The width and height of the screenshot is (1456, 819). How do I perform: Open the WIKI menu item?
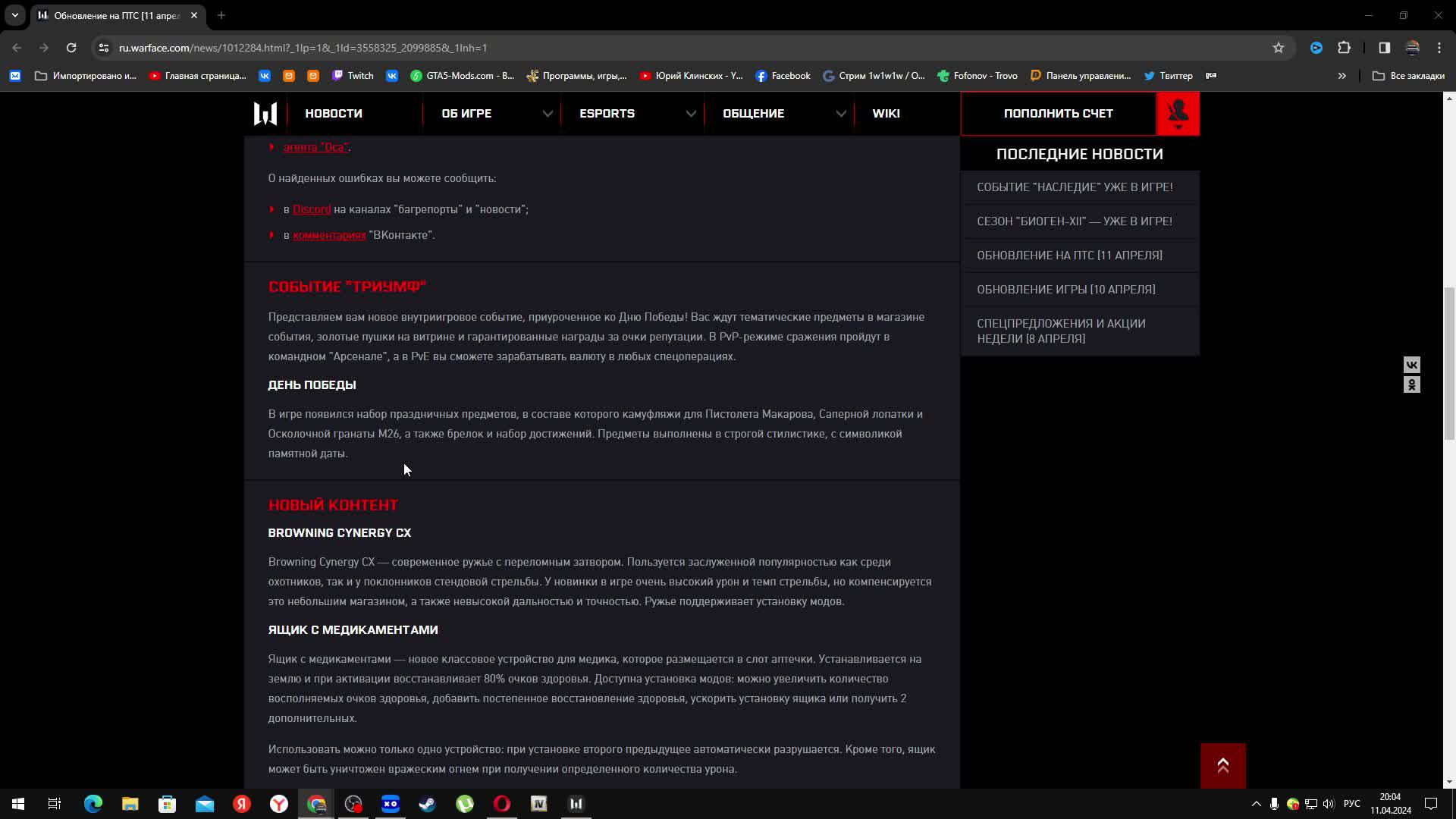886,114
